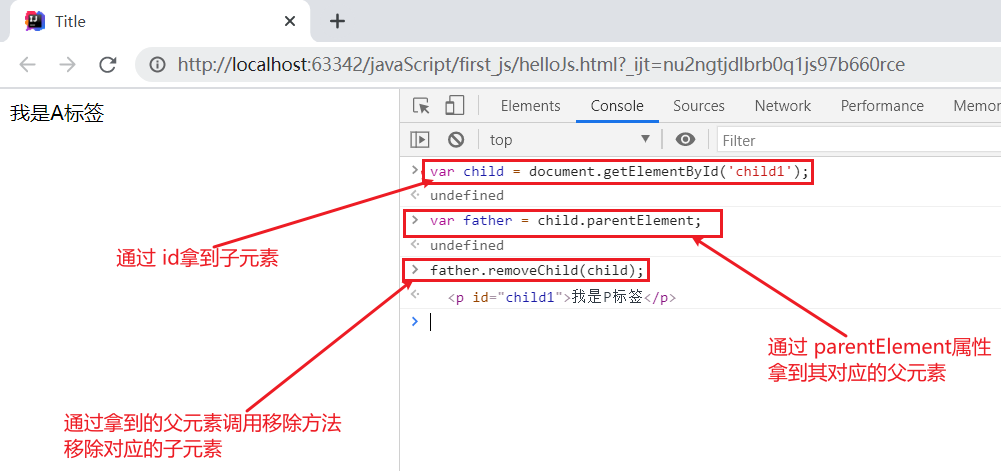Toggle the device toolbar icon

click(x=455, y=106)
